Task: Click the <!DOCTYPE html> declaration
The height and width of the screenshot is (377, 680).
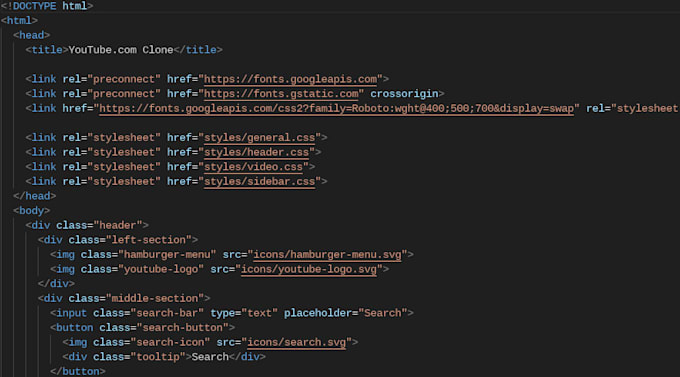Action: click(x=47, y=6)
